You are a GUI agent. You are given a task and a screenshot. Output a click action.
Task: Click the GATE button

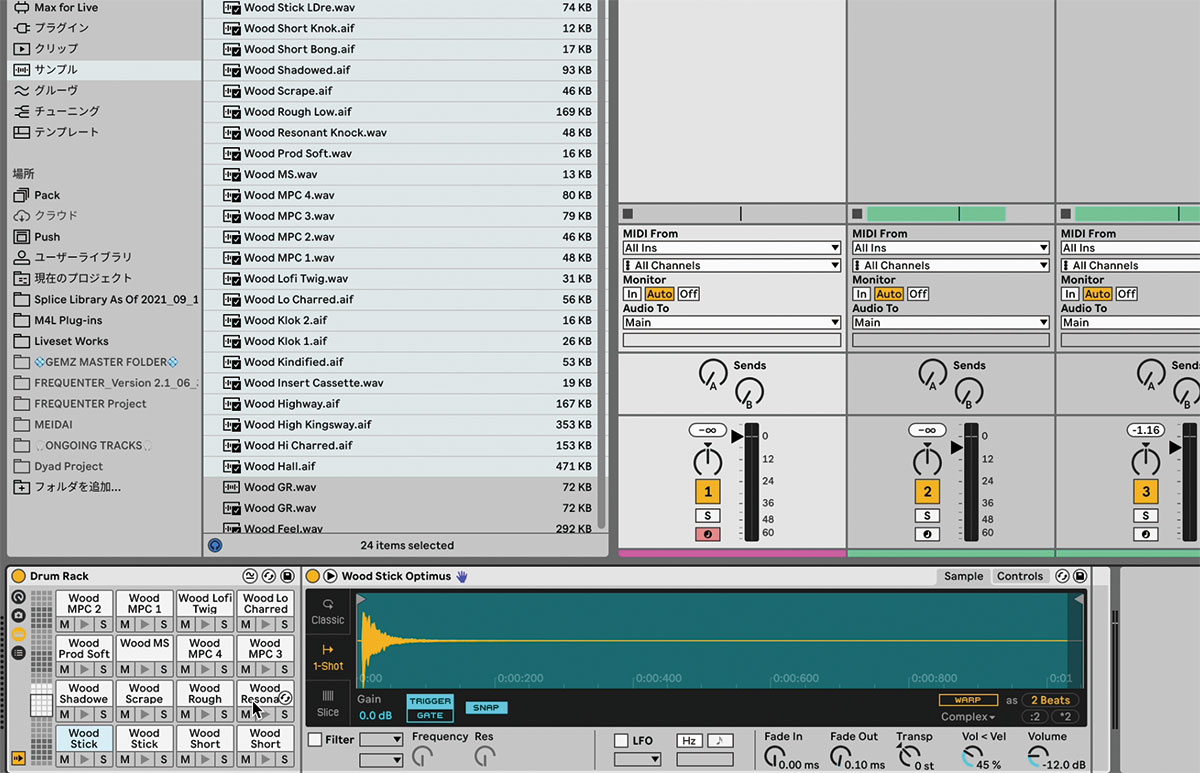[x=430, y=715]
